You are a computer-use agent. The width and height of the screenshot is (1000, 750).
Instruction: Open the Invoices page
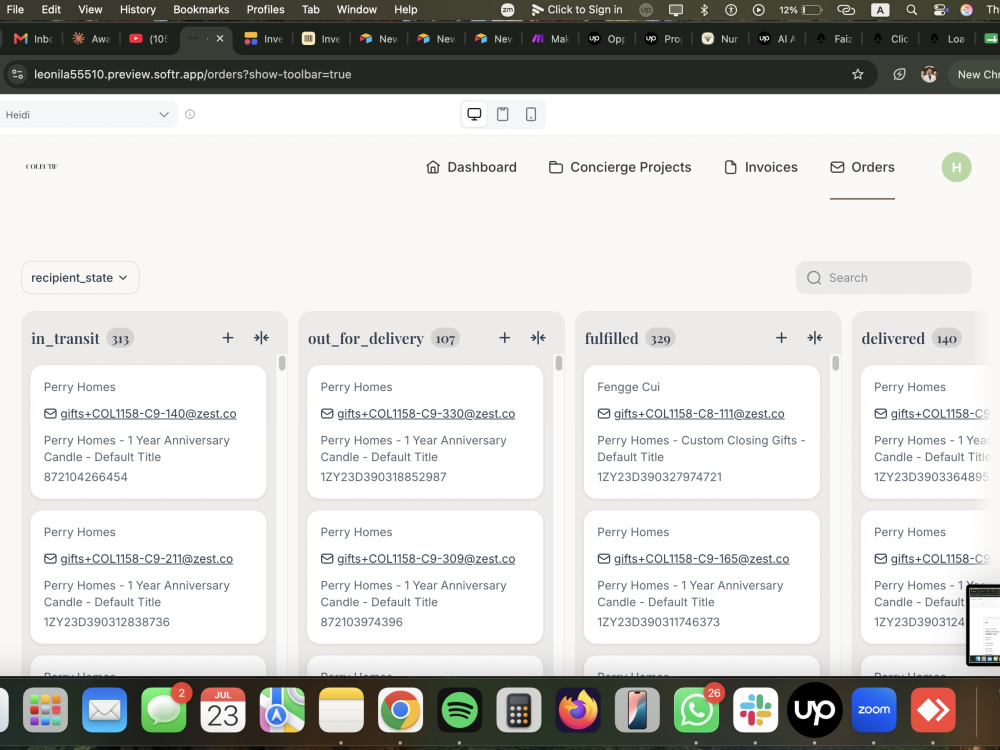coord(761,167)
